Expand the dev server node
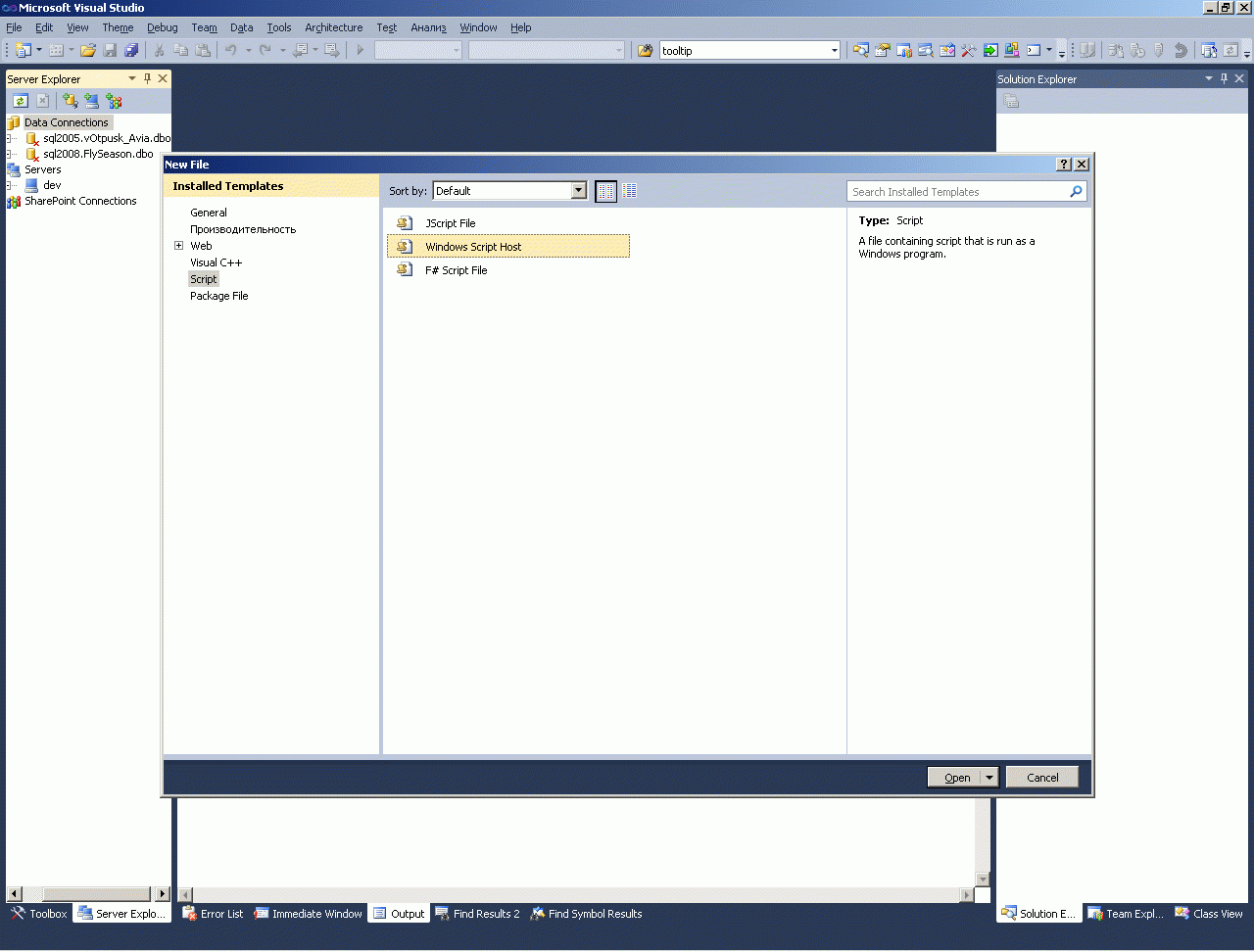The image size is (1254, 952). click(x=11, y=185)
